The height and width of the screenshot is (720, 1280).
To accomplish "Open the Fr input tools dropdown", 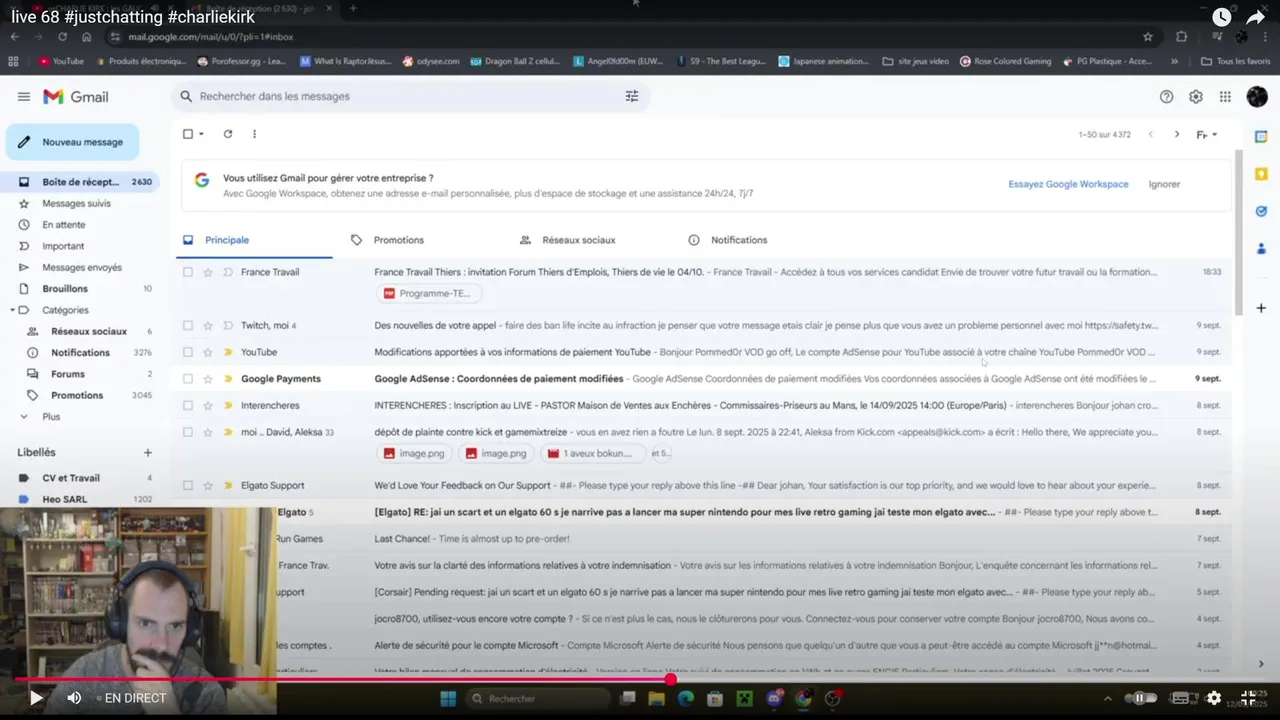I will (1207, 134).
